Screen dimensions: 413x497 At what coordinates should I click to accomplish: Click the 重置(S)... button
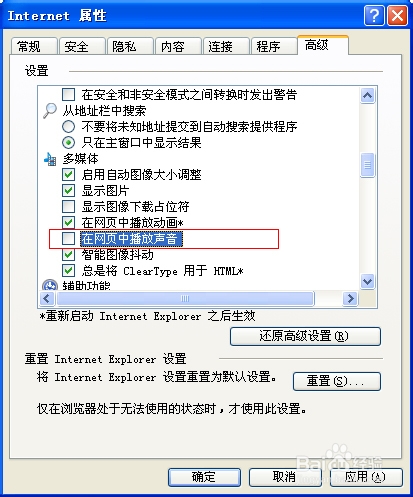337,381
